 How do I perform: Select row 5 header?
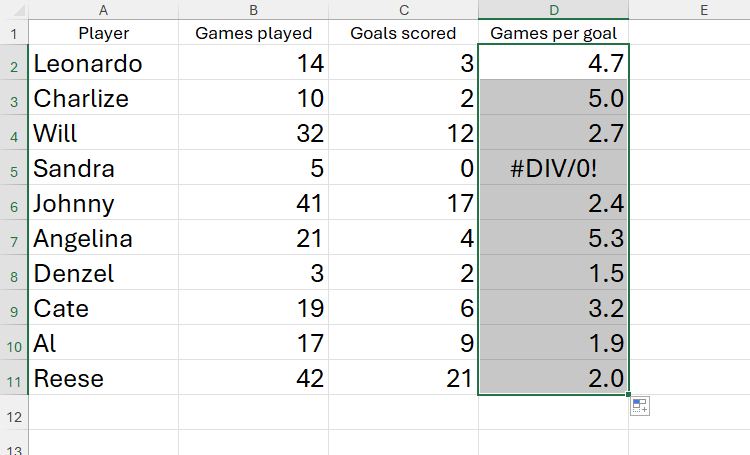[14, 169]
